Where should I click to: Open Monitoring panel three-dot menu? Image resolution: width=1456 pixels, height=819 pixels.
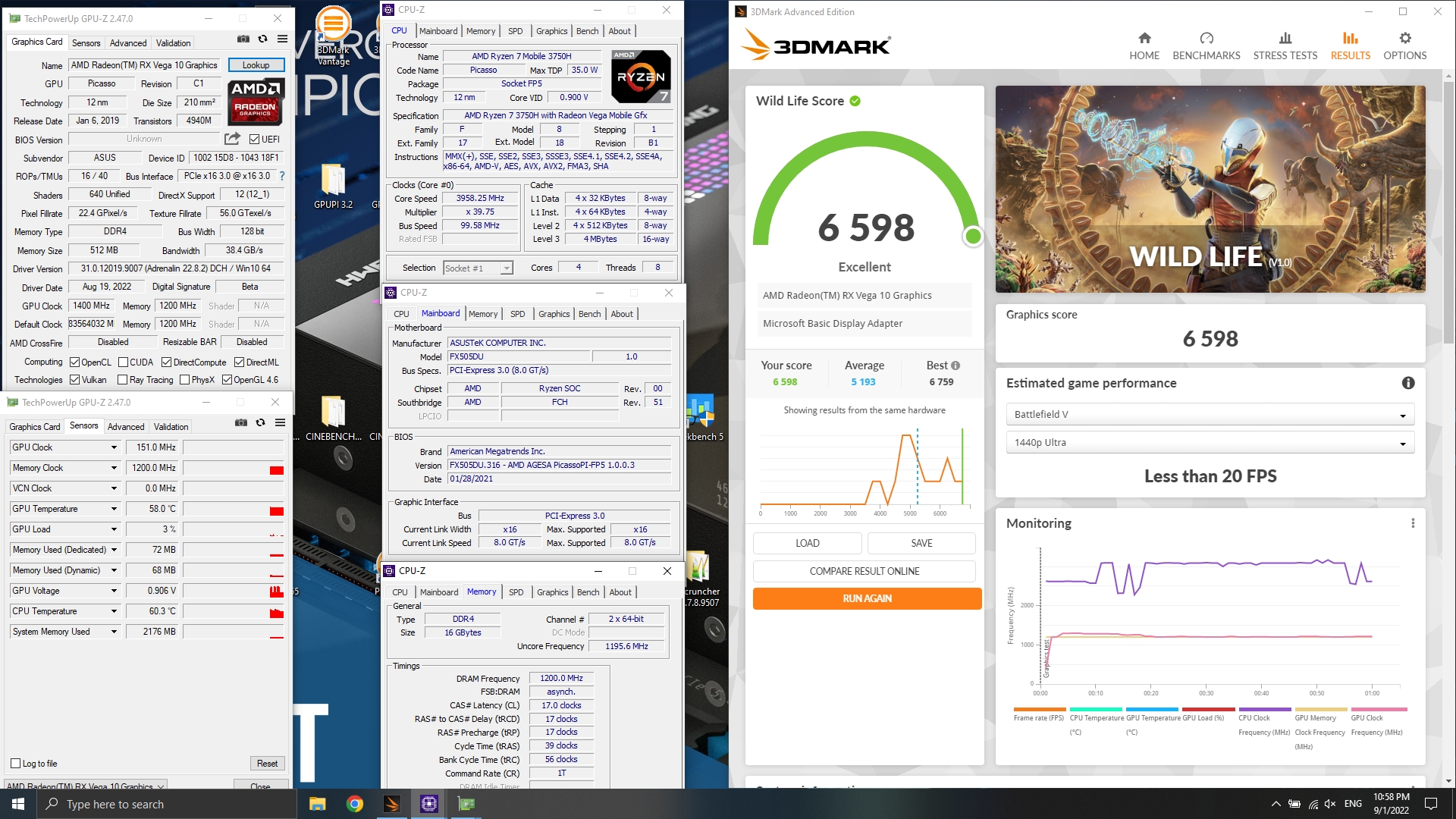[1412, 523]
